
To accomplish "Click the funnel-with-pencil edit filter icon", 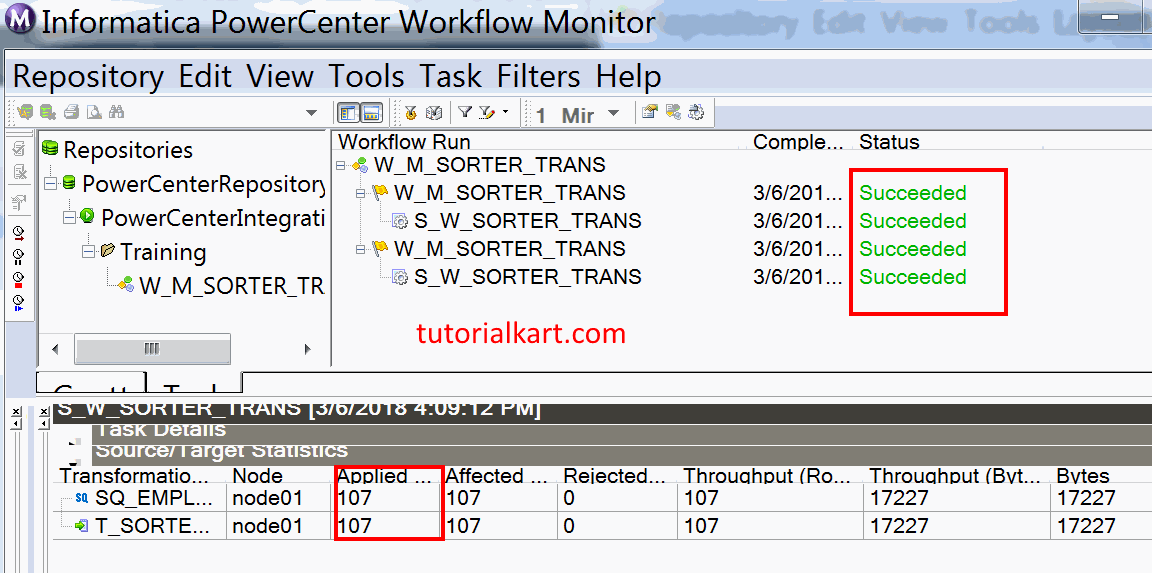I will [x=486, y=112].
